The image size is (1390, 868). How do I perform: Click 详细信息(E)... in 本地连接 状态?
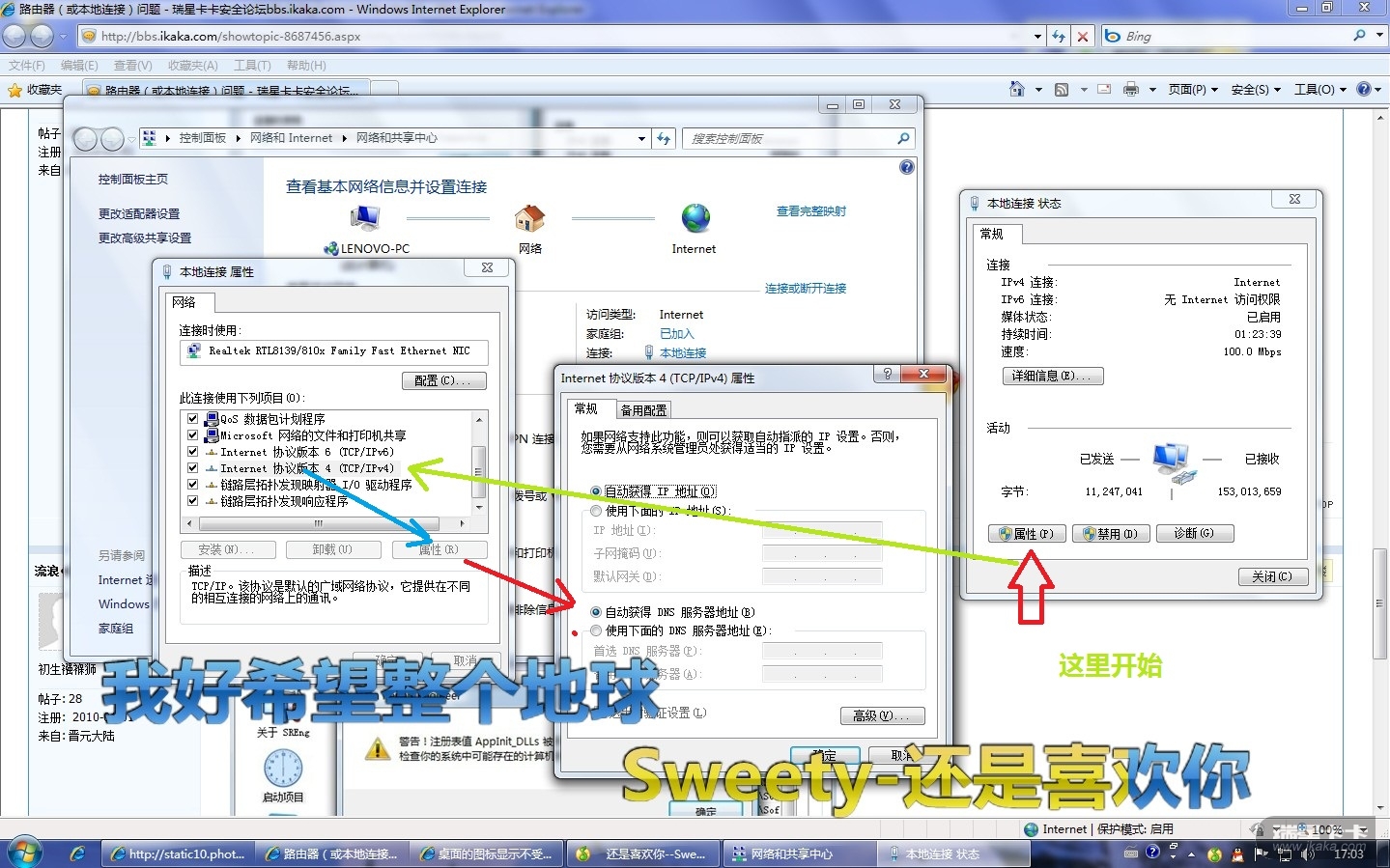pyautogui.click(x=1053, y=376)
